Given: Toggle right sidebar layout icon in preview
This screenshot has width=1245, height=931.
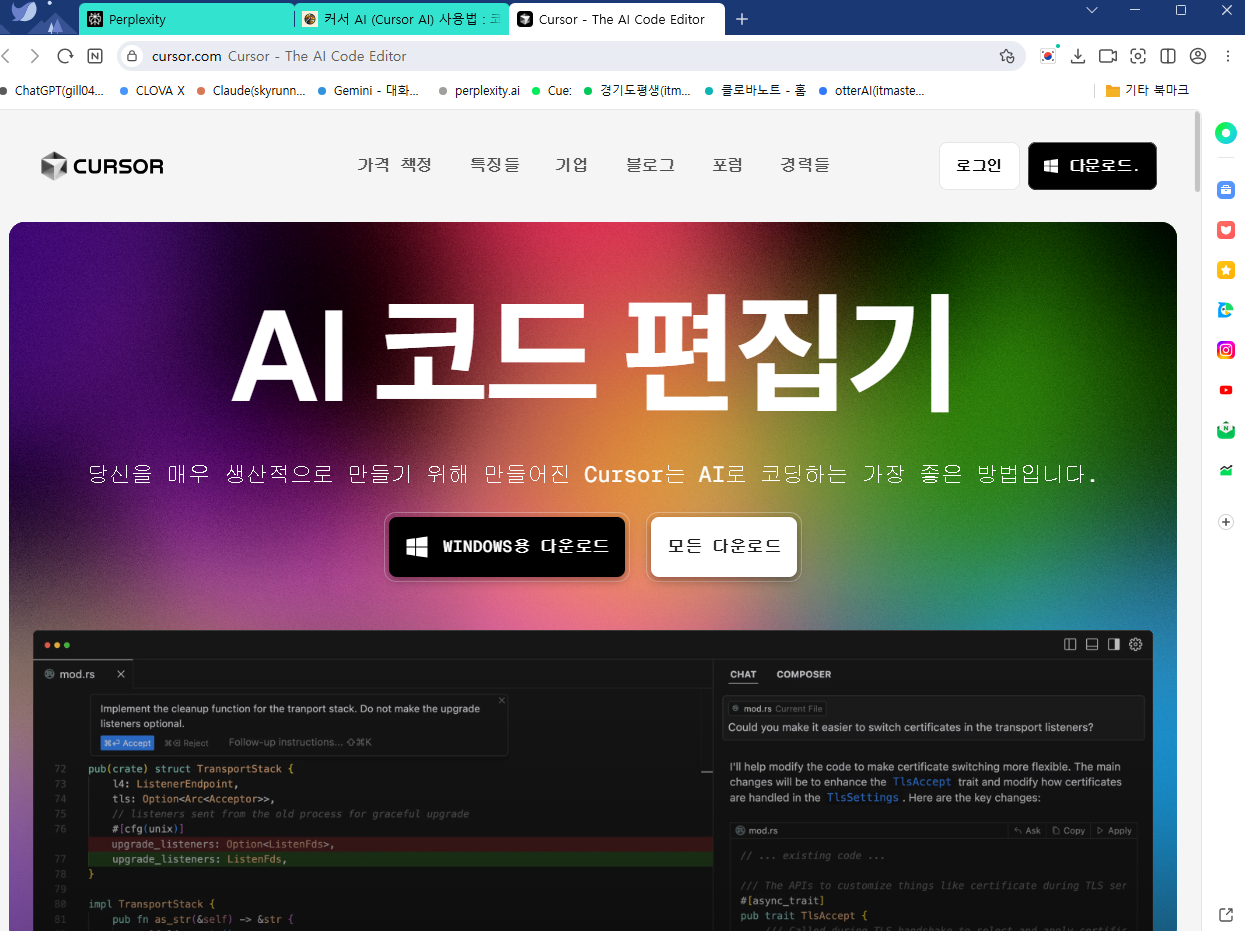Looking at the screenshot, I should coord(1114,644).
